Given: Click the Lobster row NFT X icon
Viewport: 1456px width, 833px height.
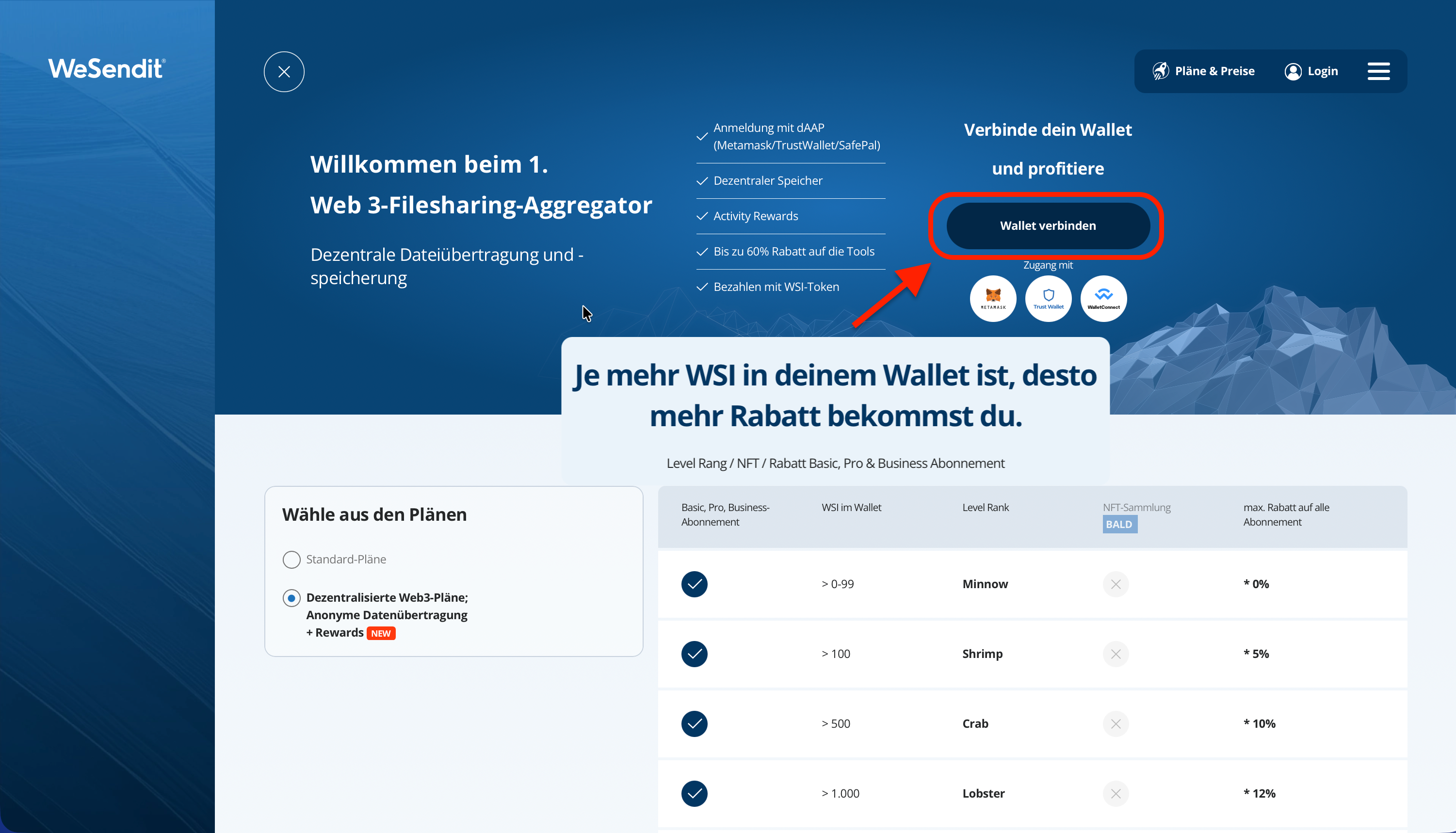Looking at the screenshot, I should tap(1115, 794).
